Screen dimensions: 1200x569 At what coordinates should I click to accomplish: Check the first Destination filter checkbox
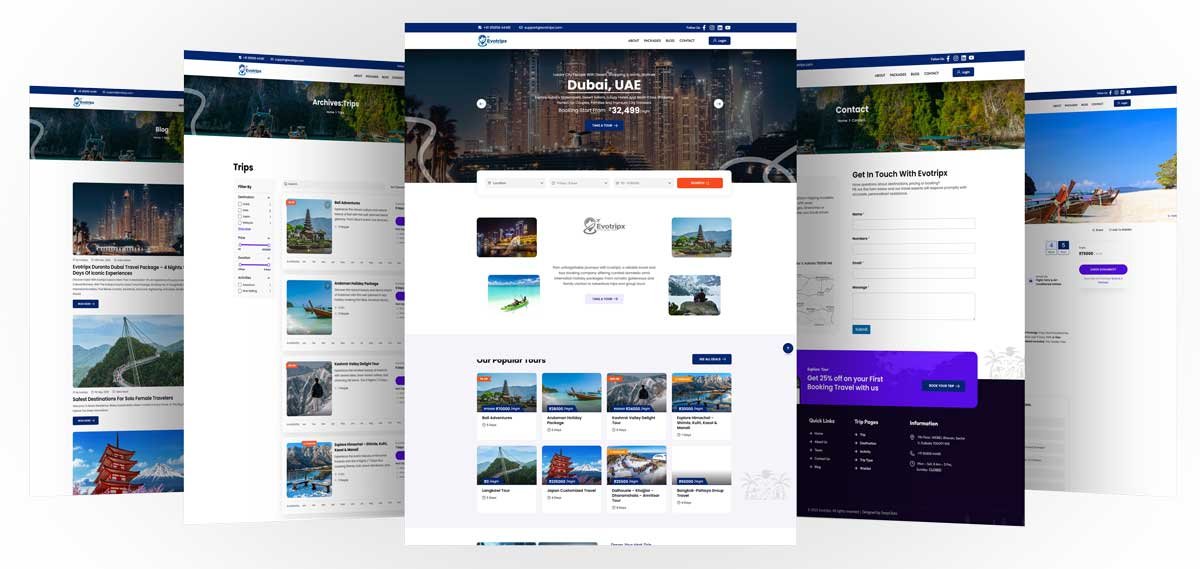240,204
